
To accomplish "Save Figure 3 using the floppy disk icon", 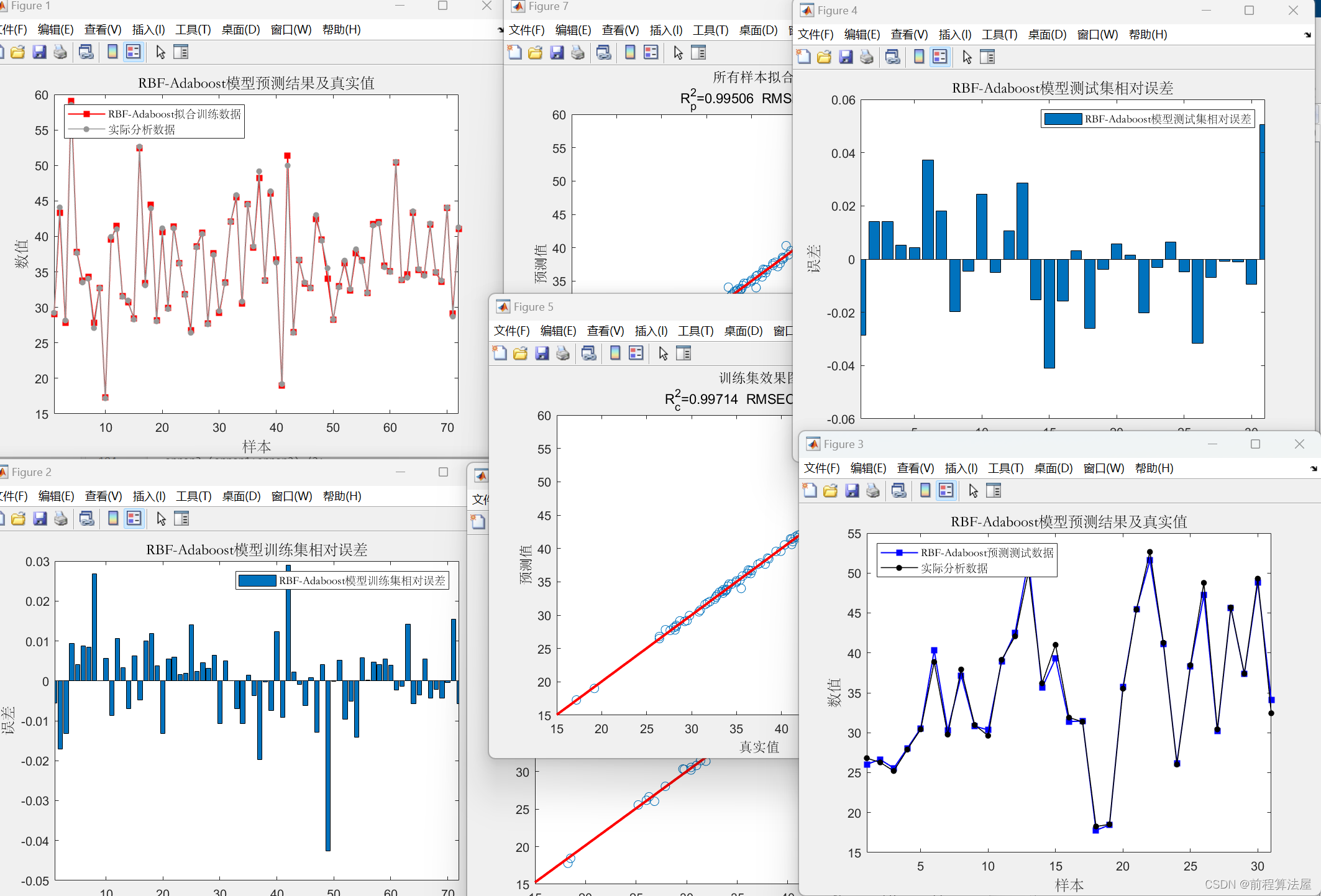I will 852,491.
